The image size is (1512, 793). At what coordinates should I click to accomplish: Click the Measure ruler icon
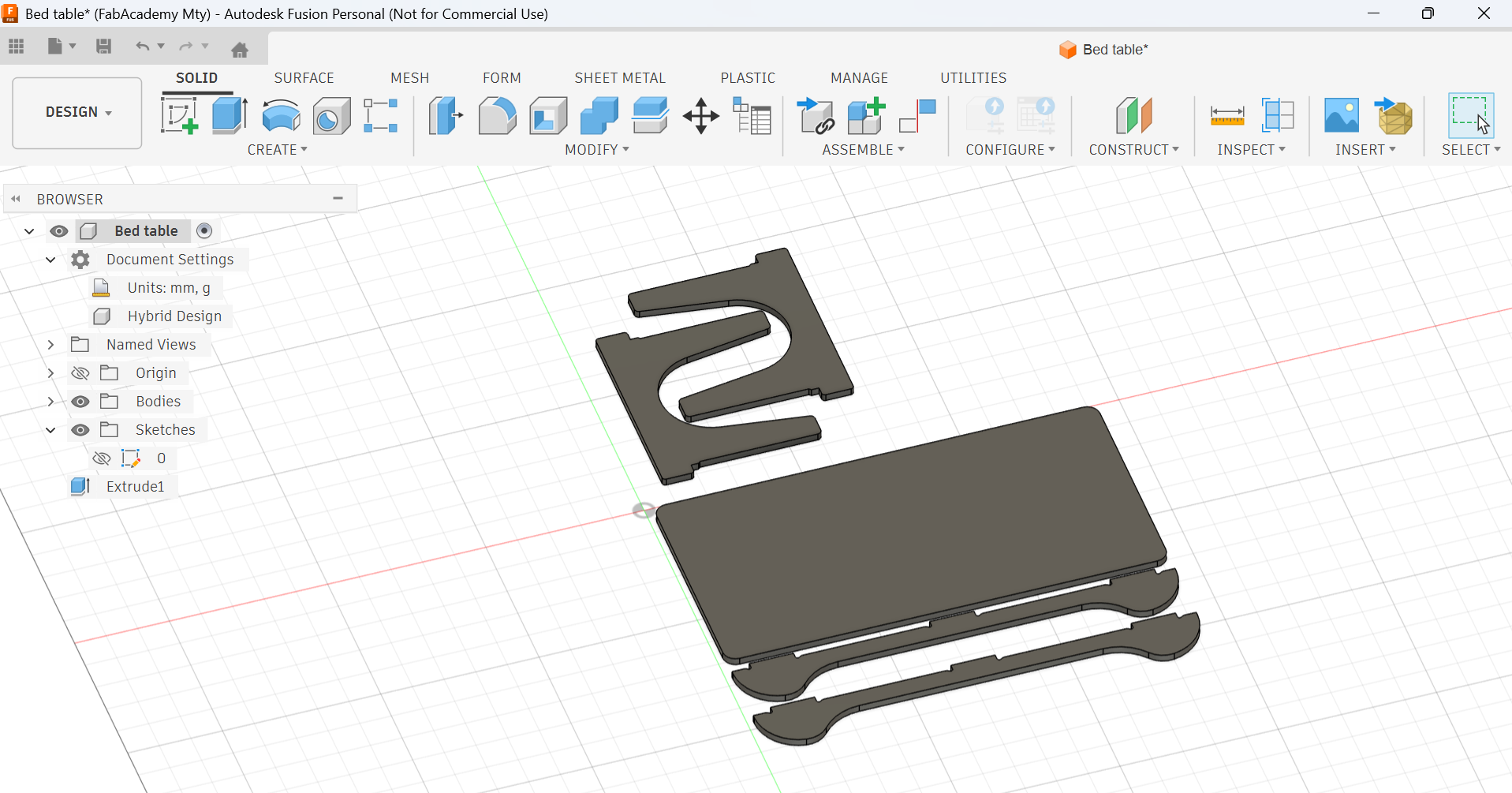(x=1226, y=116)
